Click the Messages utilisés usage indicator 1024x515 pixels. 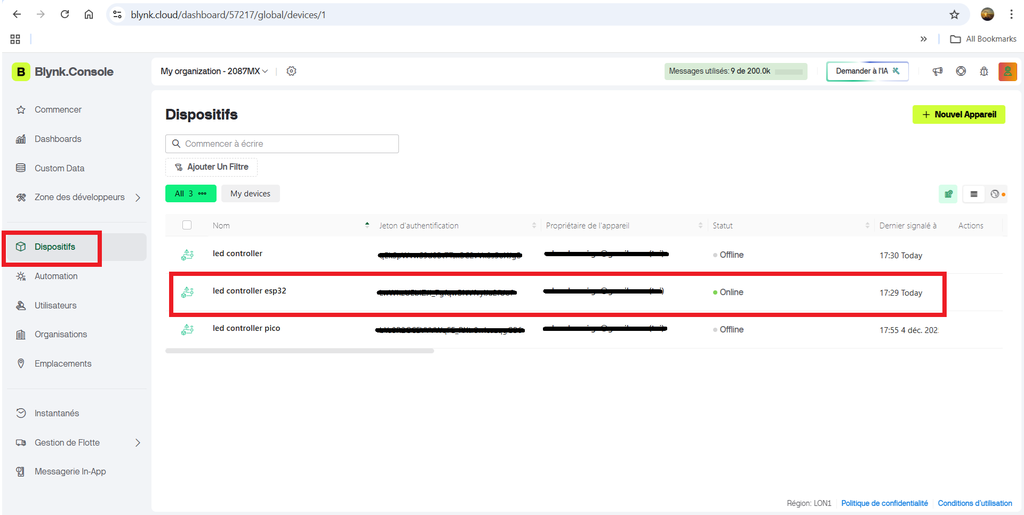click(736, 71)
